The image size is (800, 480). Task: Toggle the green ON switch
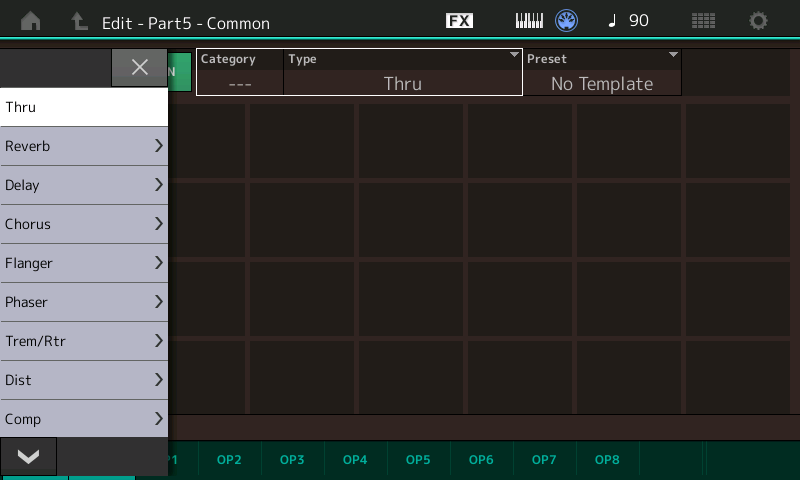tap(180, 72)
